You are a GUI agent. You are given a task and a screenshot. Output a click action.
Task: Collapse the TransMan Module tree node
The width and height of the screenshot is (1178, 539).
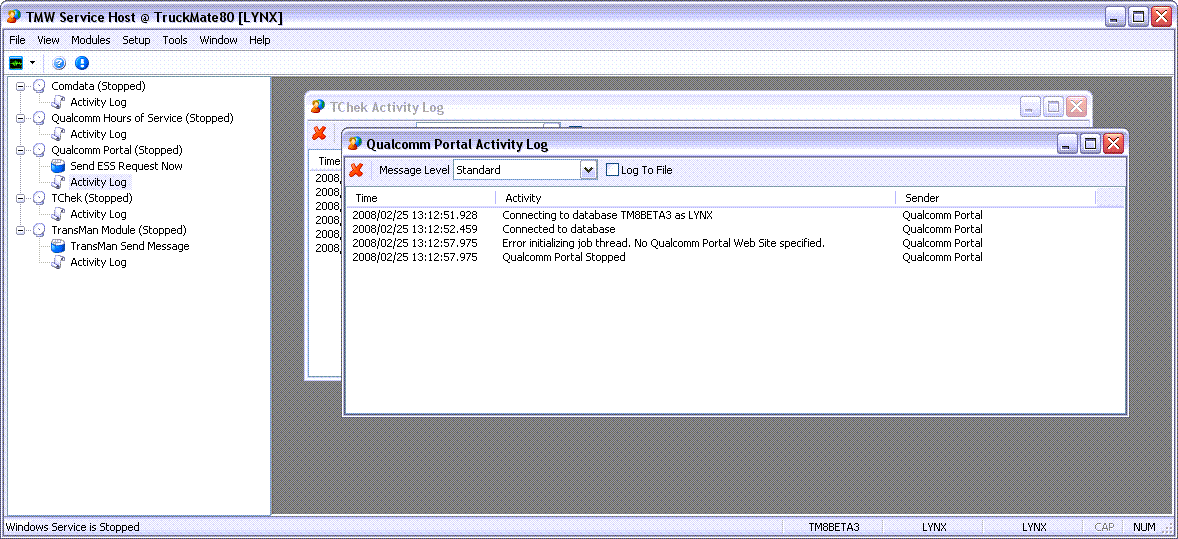pyautogui.click(x=21, y=230)
